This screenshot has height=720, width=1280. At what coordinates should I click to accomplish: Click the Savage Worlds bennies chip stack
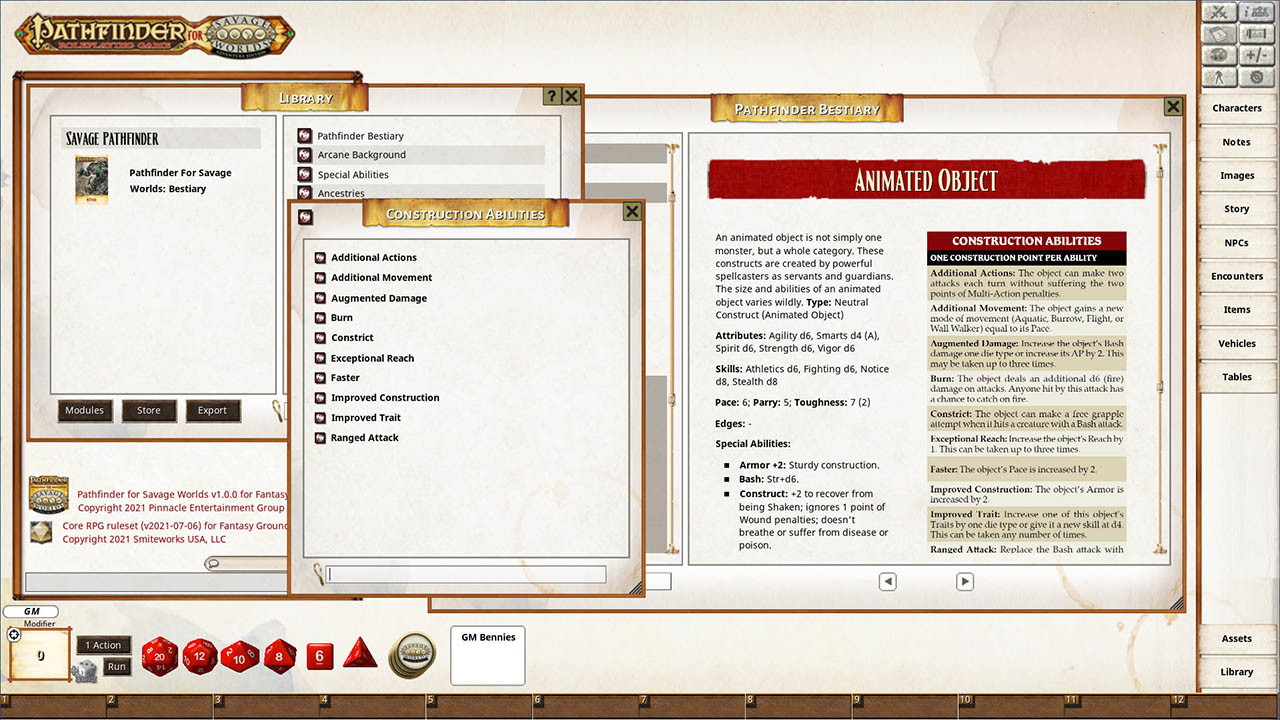tap(411, 654)
